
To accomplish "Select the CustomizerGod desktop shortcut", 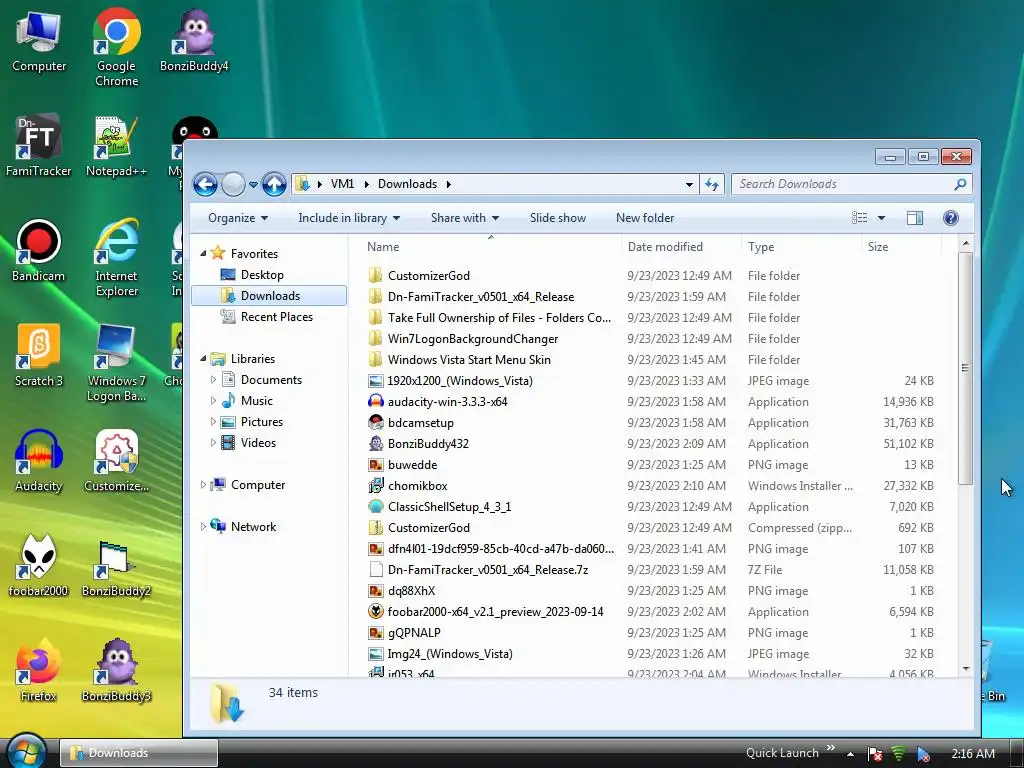I will tap(116, 460).
